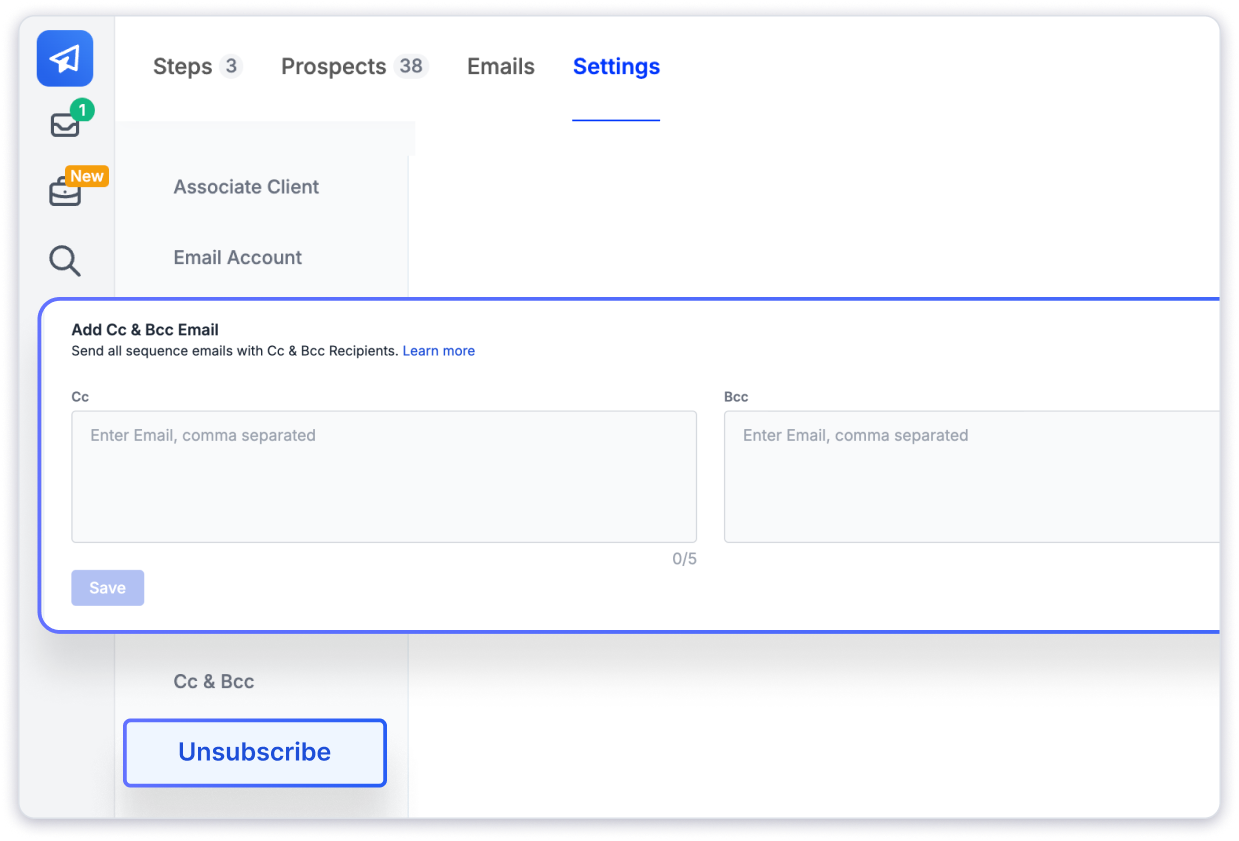Click into the Cc email field
1239x841 pixels.
[384, 476]
